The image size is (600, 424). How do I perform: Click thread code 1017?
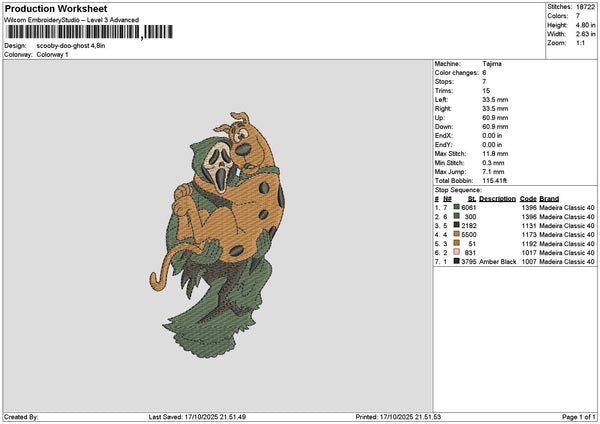point(529,253)
